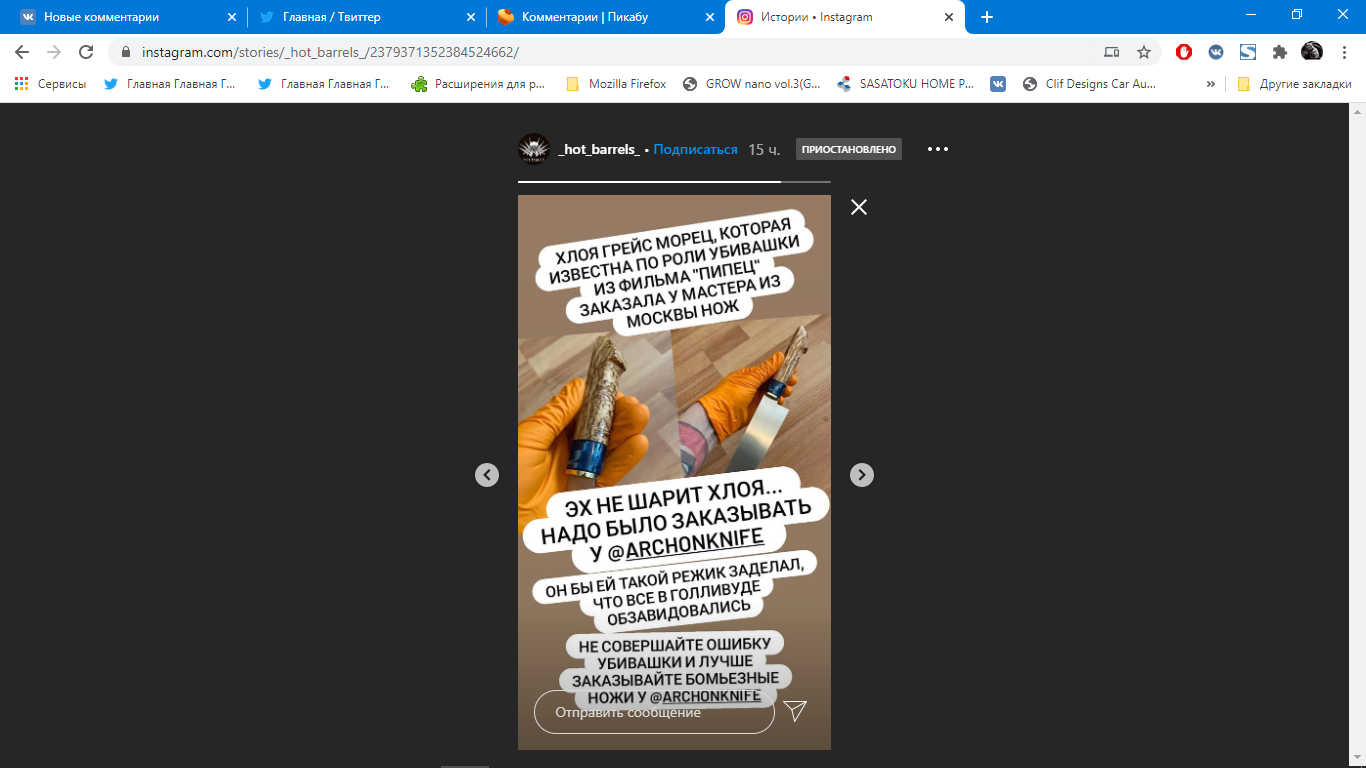
Task: Open the story's three-dot options menu
Action: [x=937, y=149]
